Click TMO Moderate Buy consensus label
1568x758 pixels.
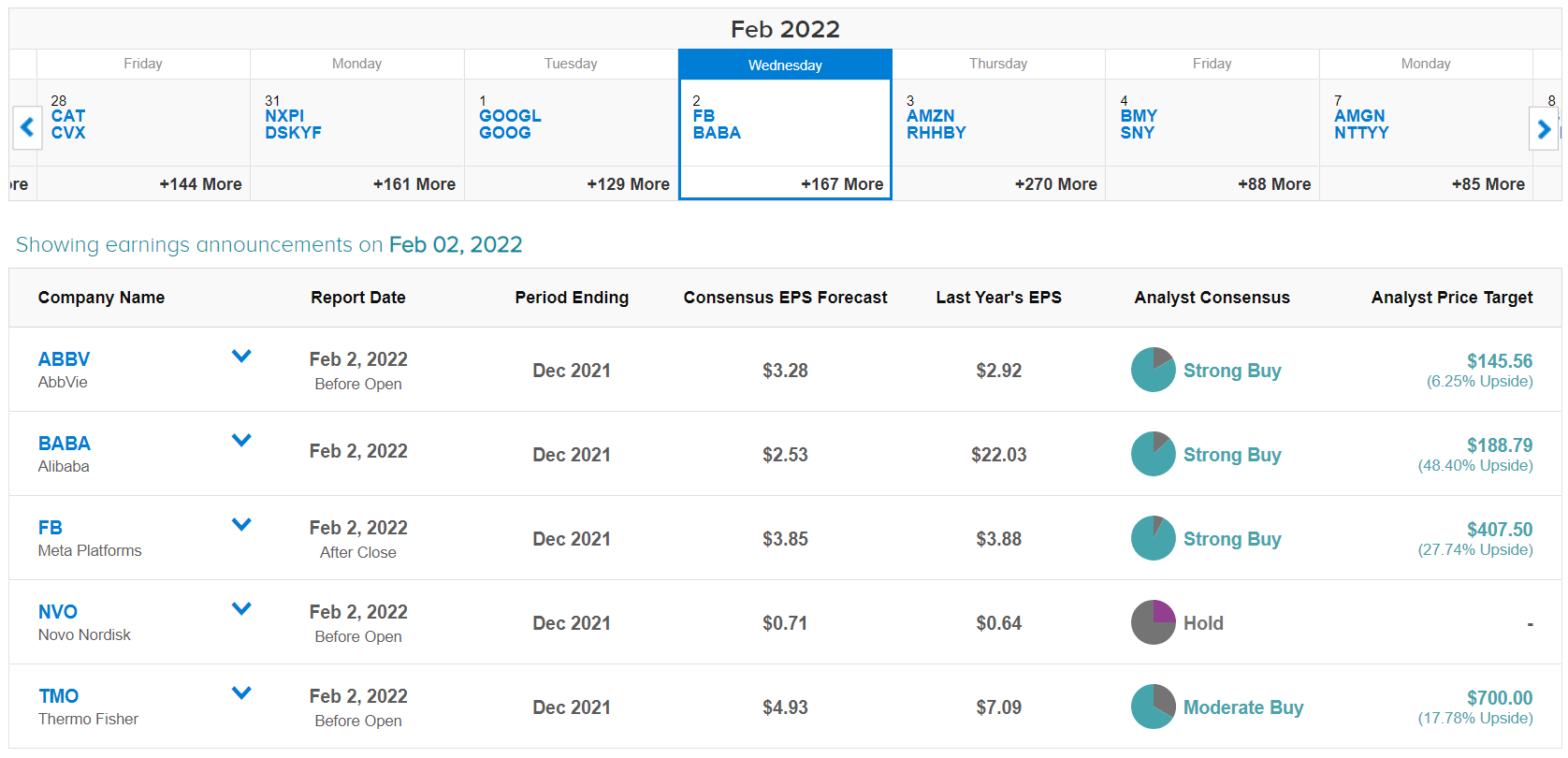1243,707
